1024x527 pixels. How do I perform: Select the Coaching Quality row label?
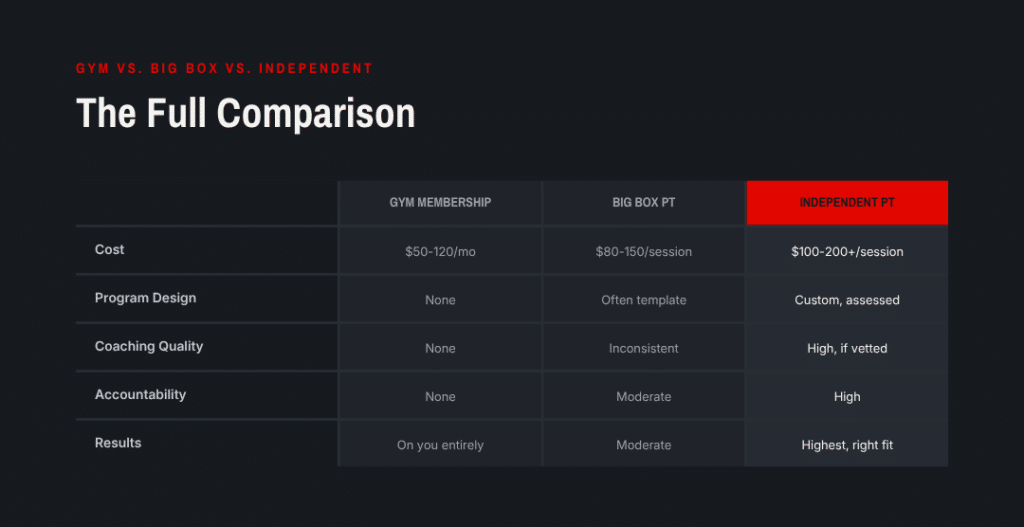pos(149,346)
